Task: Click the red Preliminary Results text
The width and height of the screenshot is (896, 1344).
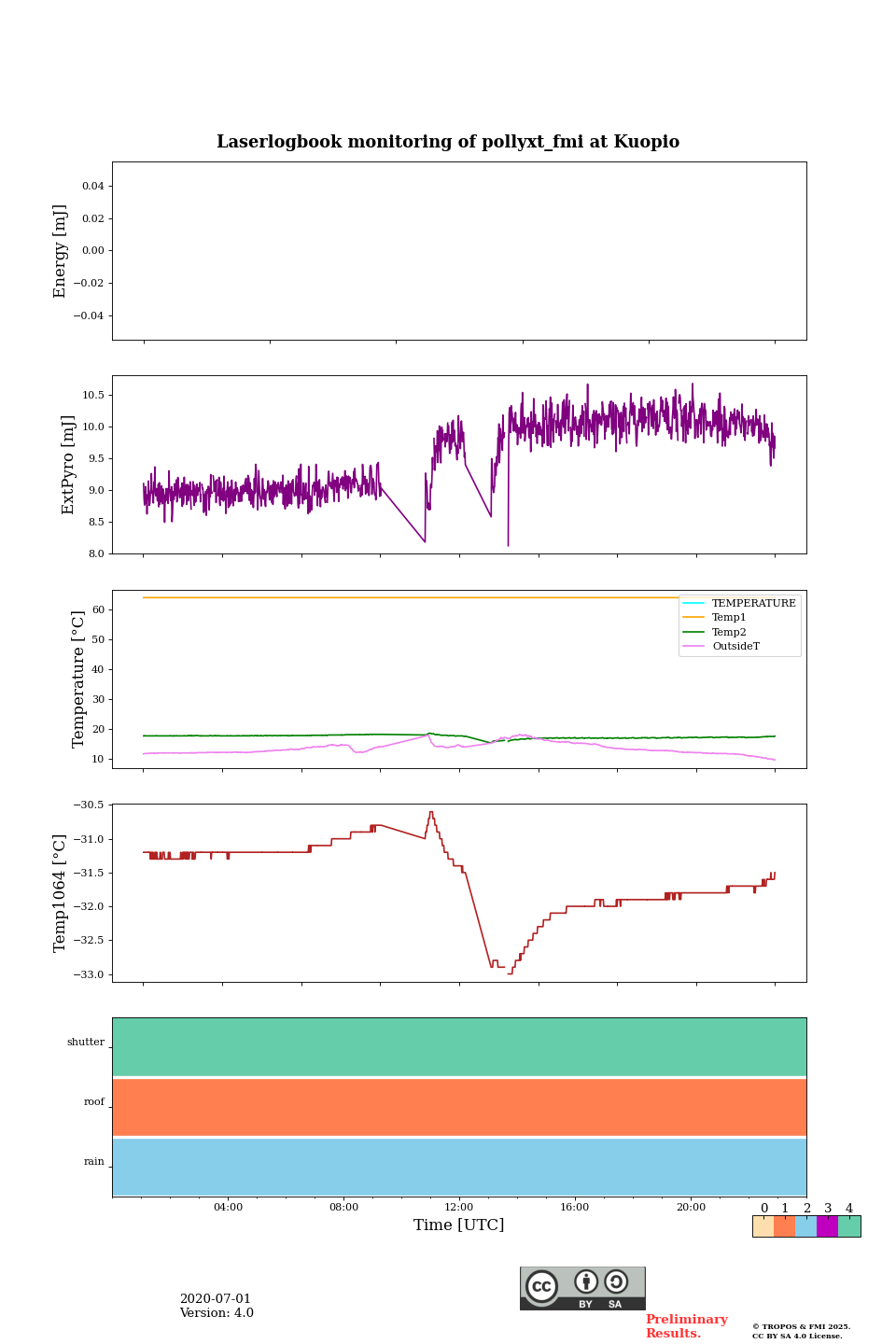Action: pos(686,1326)
